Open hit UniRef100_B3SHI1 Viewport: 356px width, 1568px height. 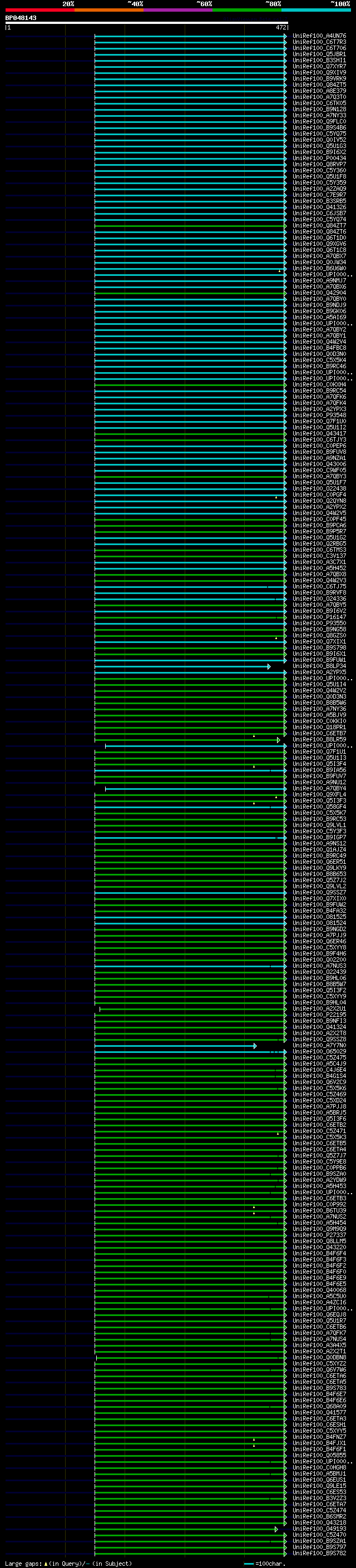pyautogui.click(x=319, y=60)
